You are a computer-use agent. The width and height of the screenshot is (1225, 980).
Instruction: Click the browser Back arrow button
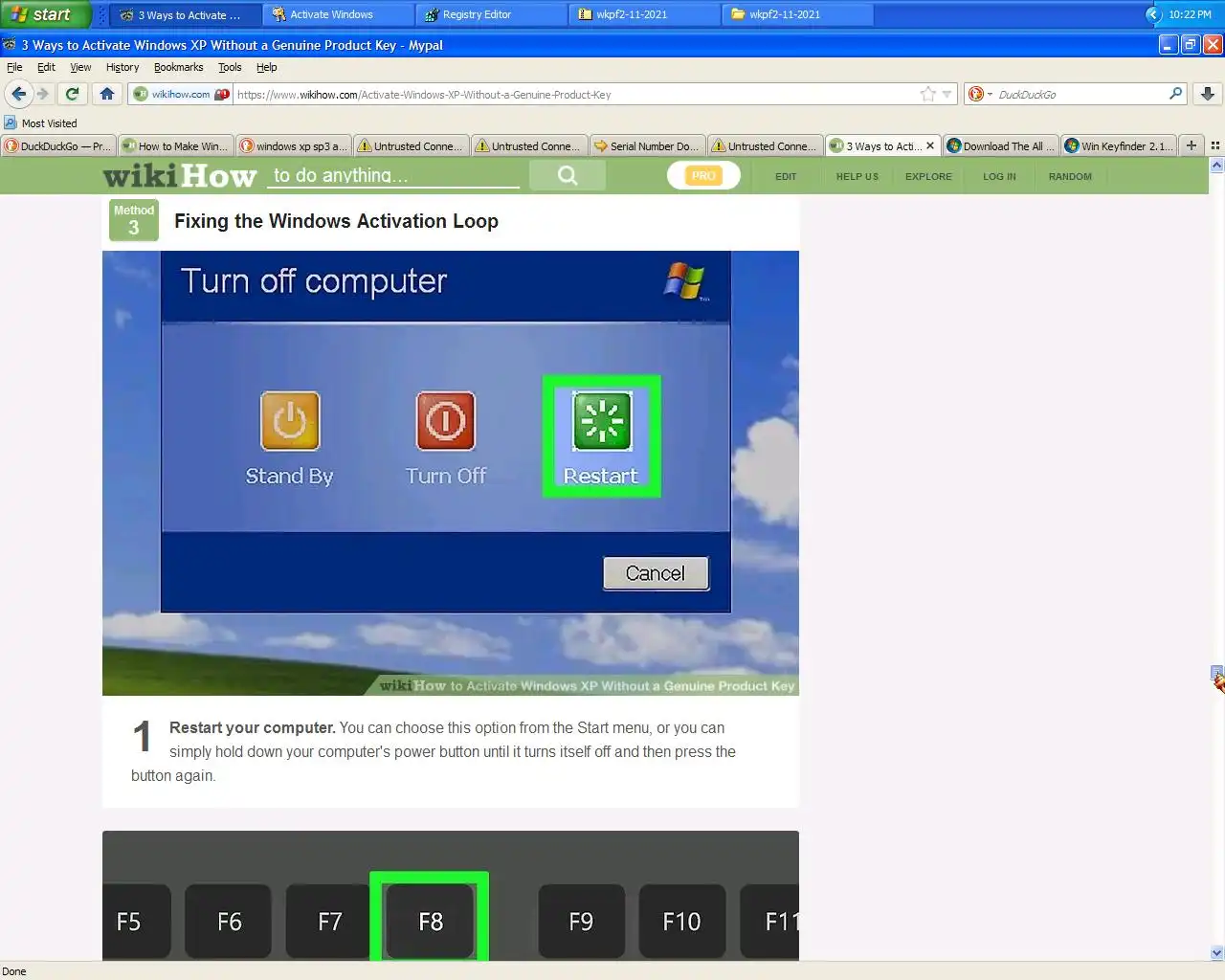[x=18, y=94]
